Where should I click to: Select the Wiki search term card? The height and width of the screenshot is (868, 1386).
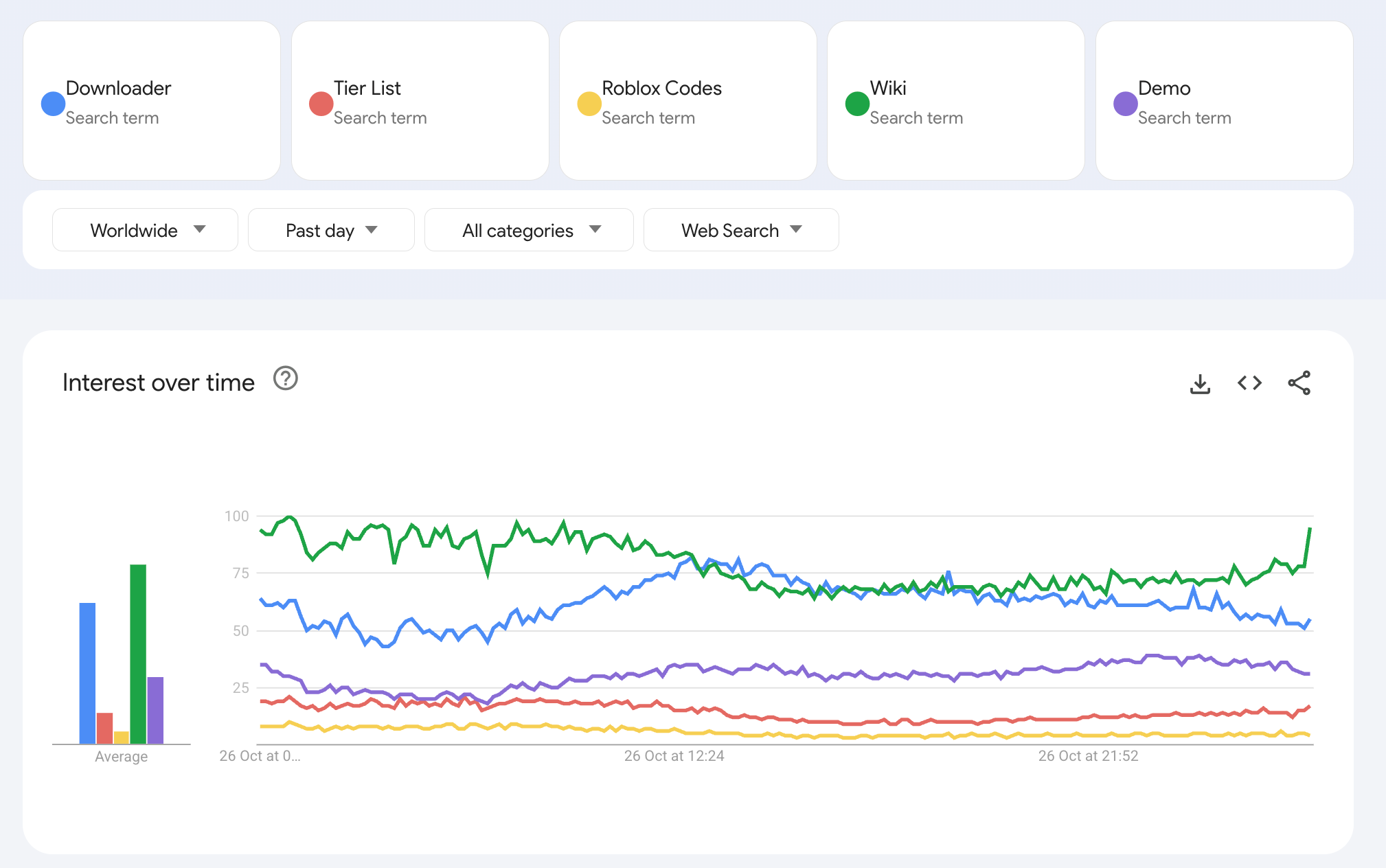pyautogui.click(x=956, y=101)
